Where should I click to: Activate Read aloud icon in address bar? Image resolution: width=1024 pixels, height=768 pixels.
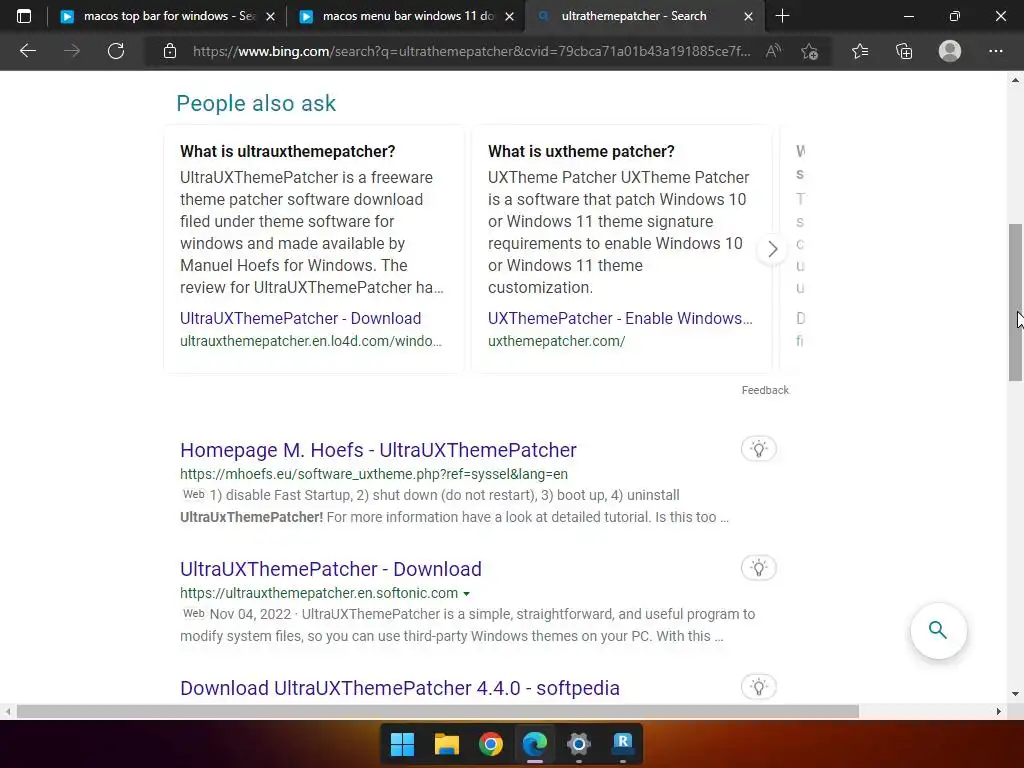[x=773, y=51]
